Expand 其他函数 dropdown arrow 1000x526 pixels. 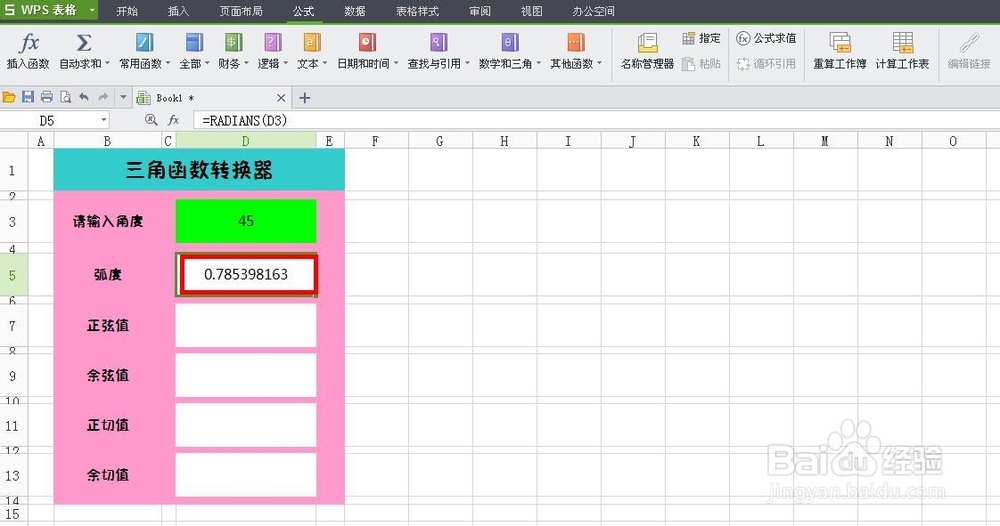tap(599, 64)
